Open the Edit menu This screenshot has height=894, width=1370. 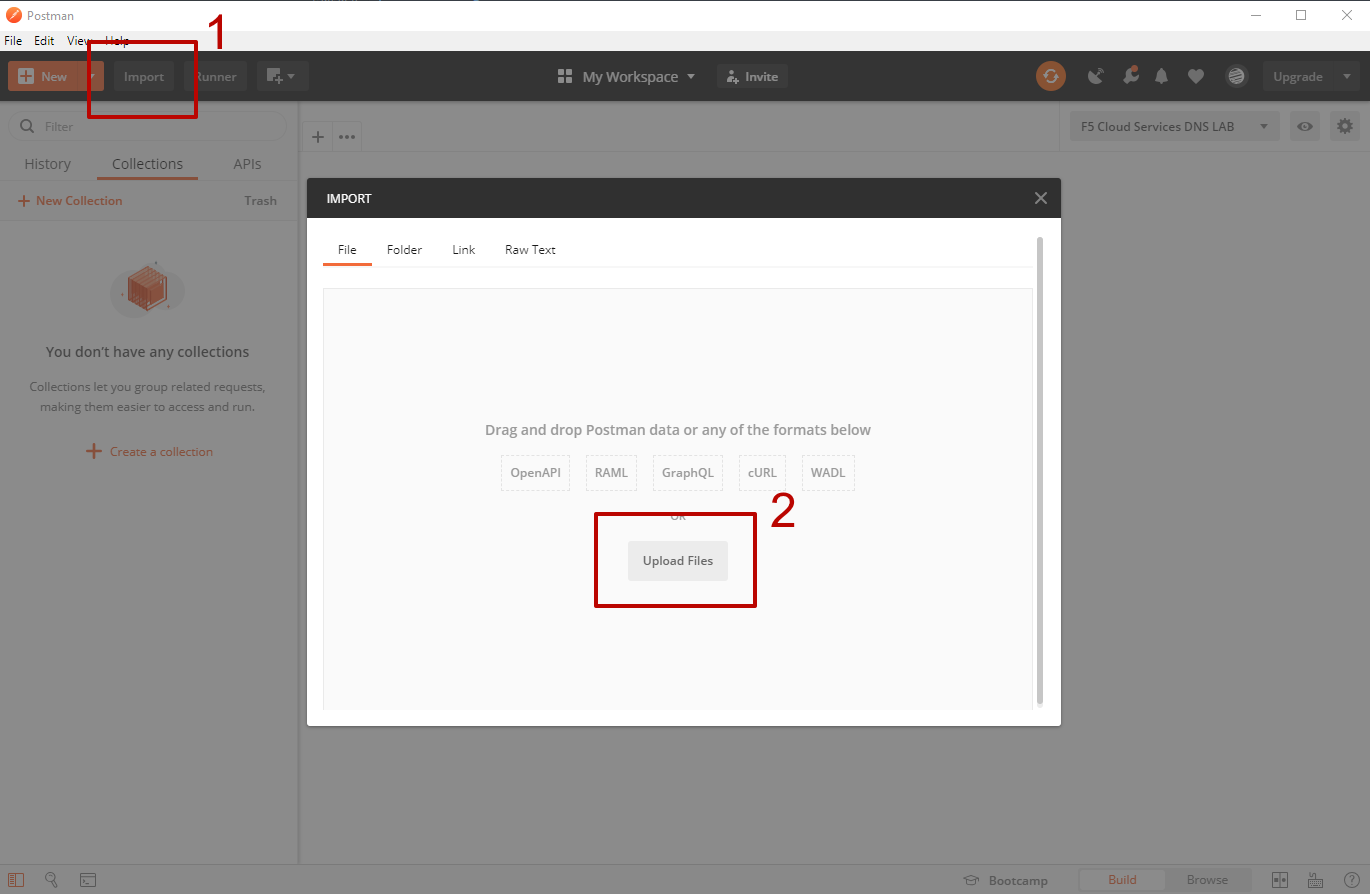coord(44,41)
